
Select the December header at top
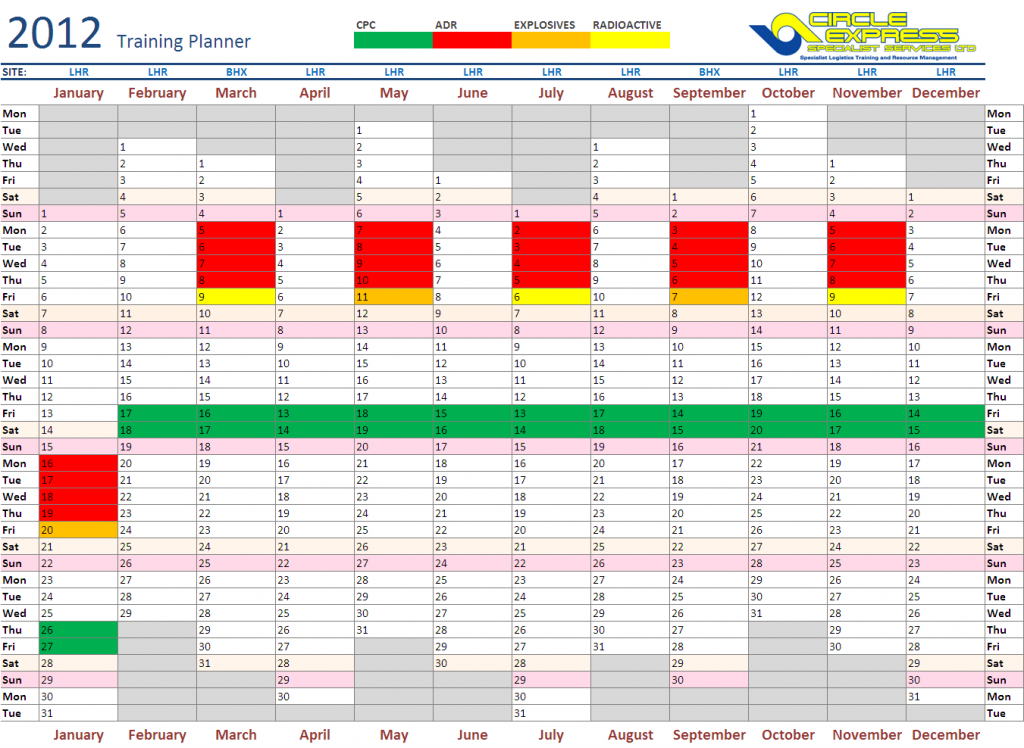[x=946, y=93]
